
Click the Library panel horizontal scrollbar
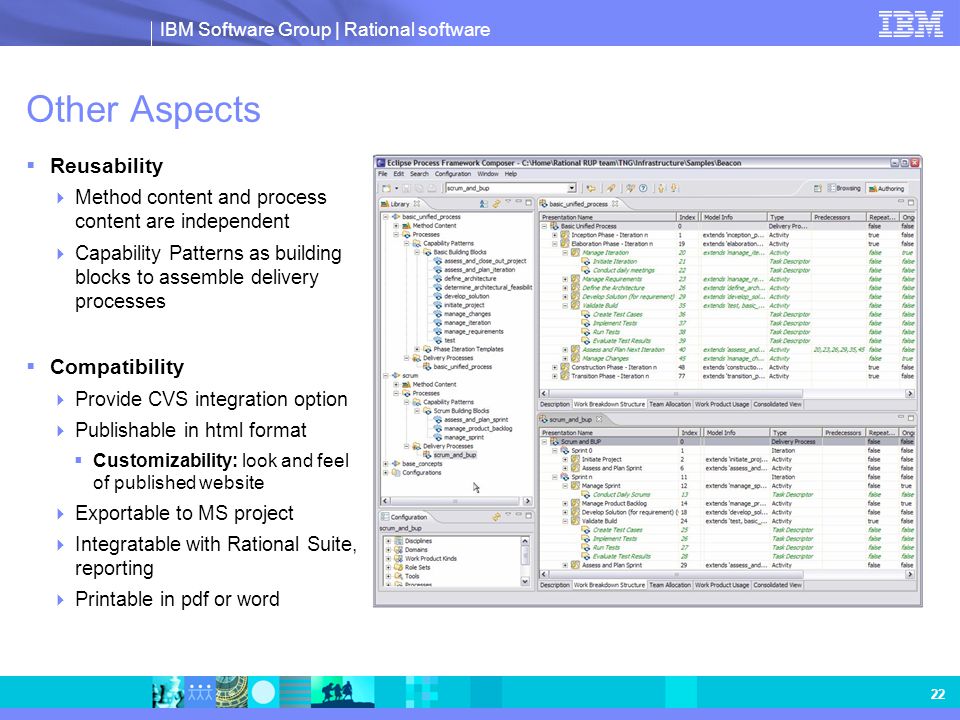pos(456,501)
